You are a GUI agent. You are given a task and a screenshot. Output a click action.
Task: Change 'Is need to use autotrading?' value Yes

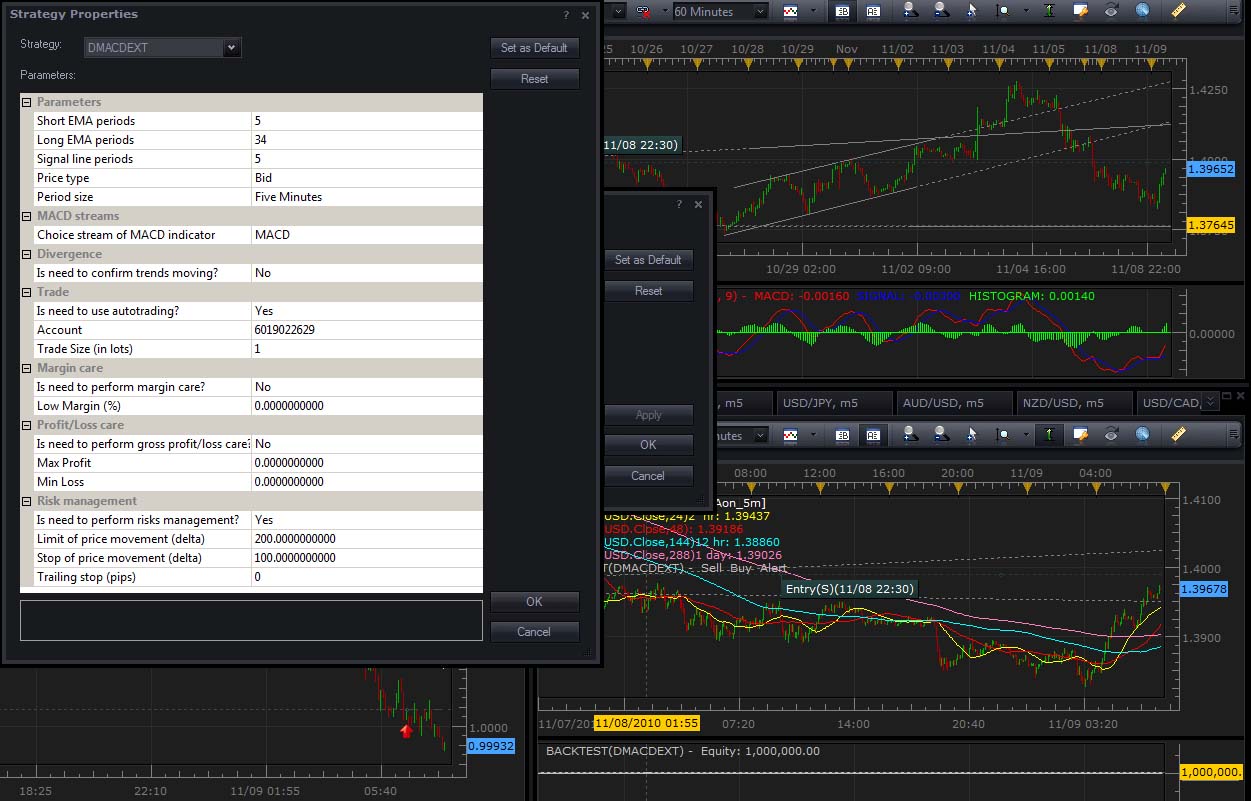click(367, 311)
